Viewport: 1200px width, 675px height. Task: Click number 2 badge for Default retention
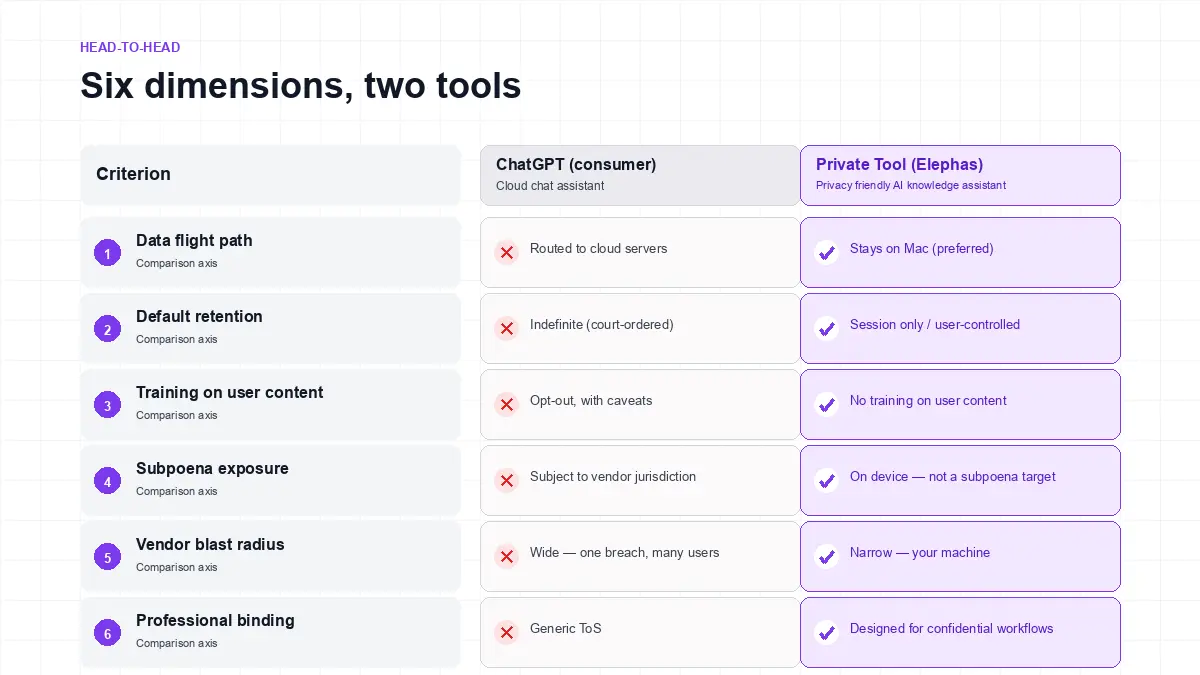coord(108,329)
